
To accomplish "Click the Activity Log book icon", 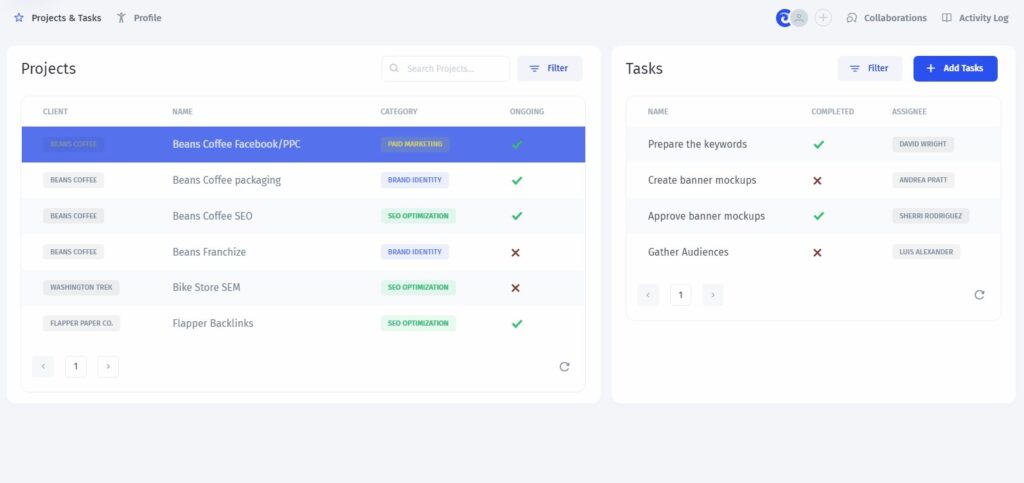I will (x=946, y=18).
